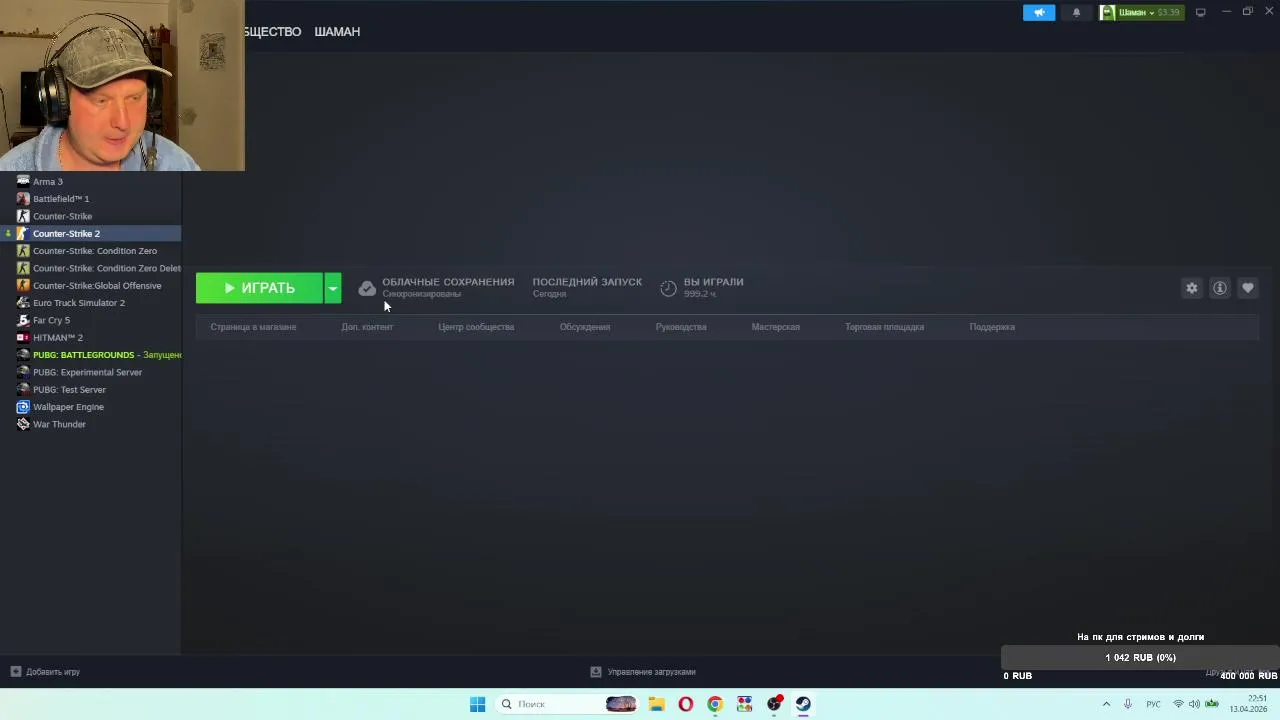Open cloud saves status icon
The width and height of the screenshot is (1280, 720).
coord(367,288)
